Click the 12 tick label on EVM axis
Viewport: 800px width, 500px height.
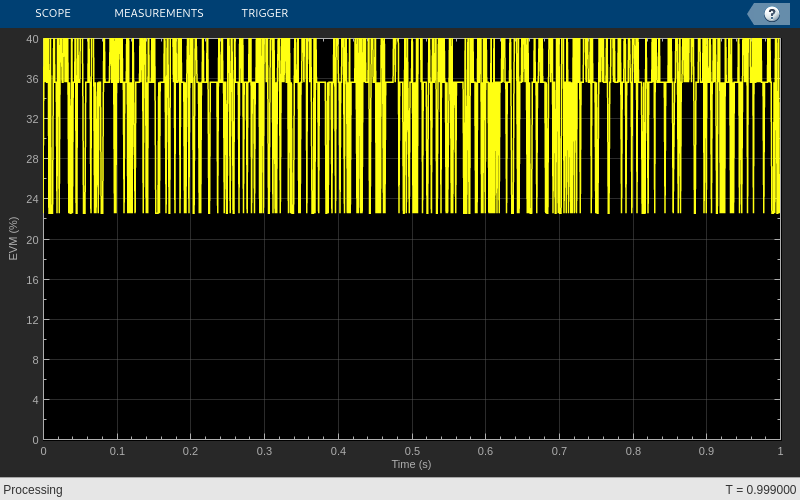coord(32,320)
